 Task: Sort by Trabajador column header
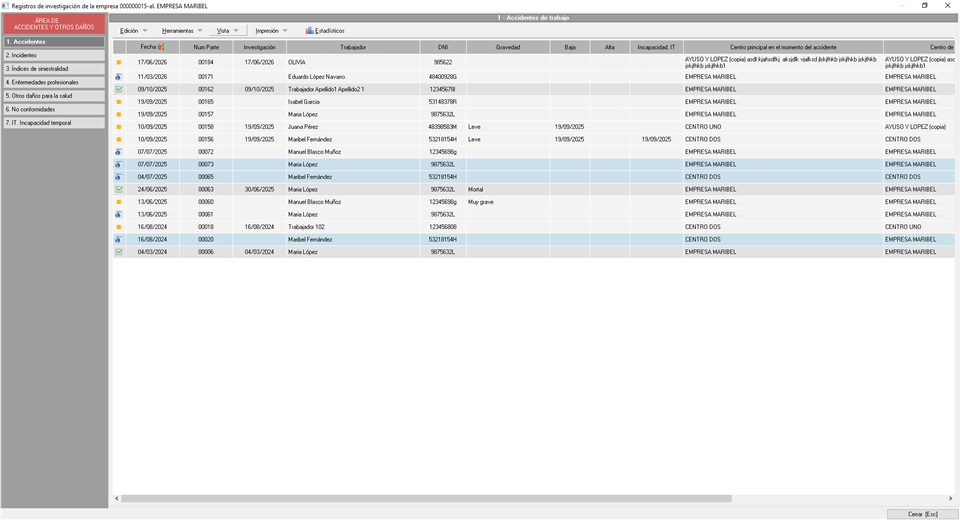[x=353, y=47]
